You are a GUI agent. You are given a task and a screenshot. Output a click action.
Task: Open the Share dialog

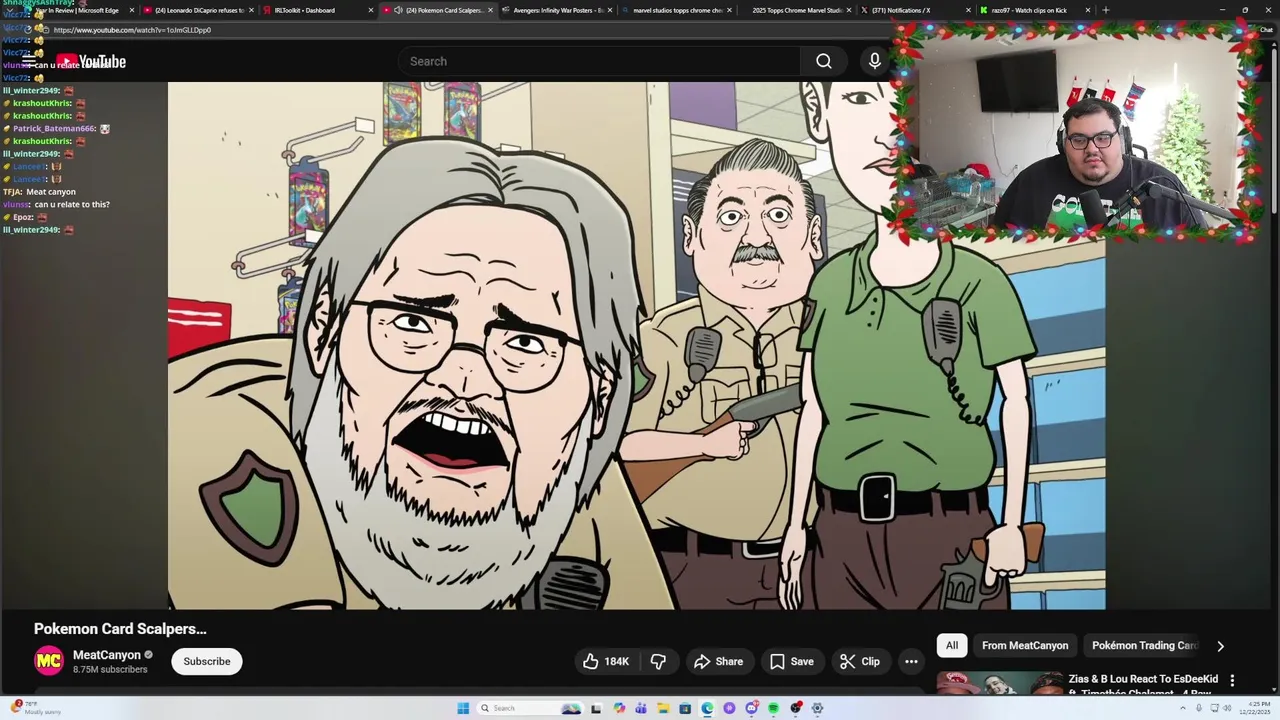click(718, 661)
